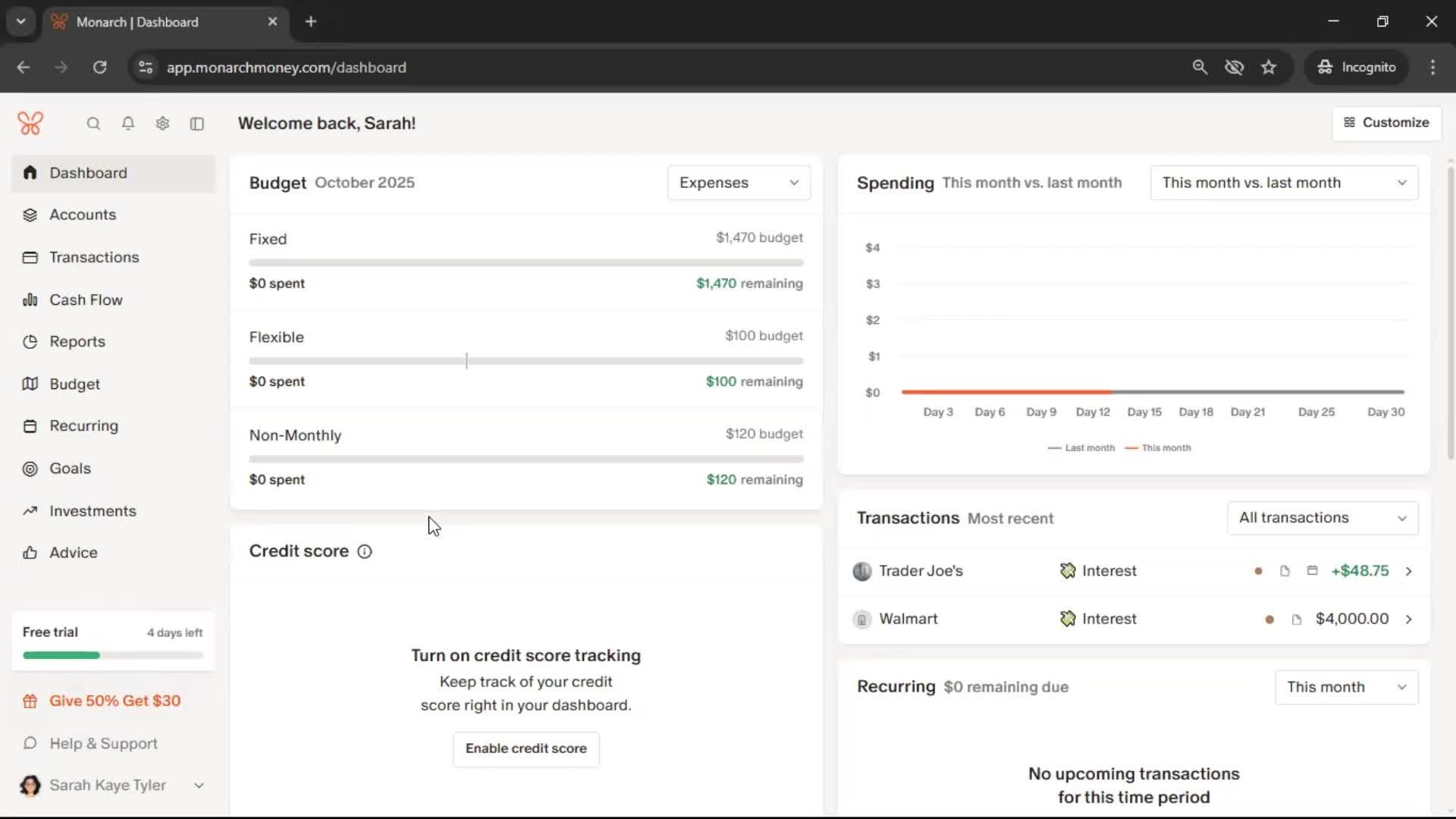
Task: Expand the This month vs. last month dropdown
Action: pos(1284,183)
